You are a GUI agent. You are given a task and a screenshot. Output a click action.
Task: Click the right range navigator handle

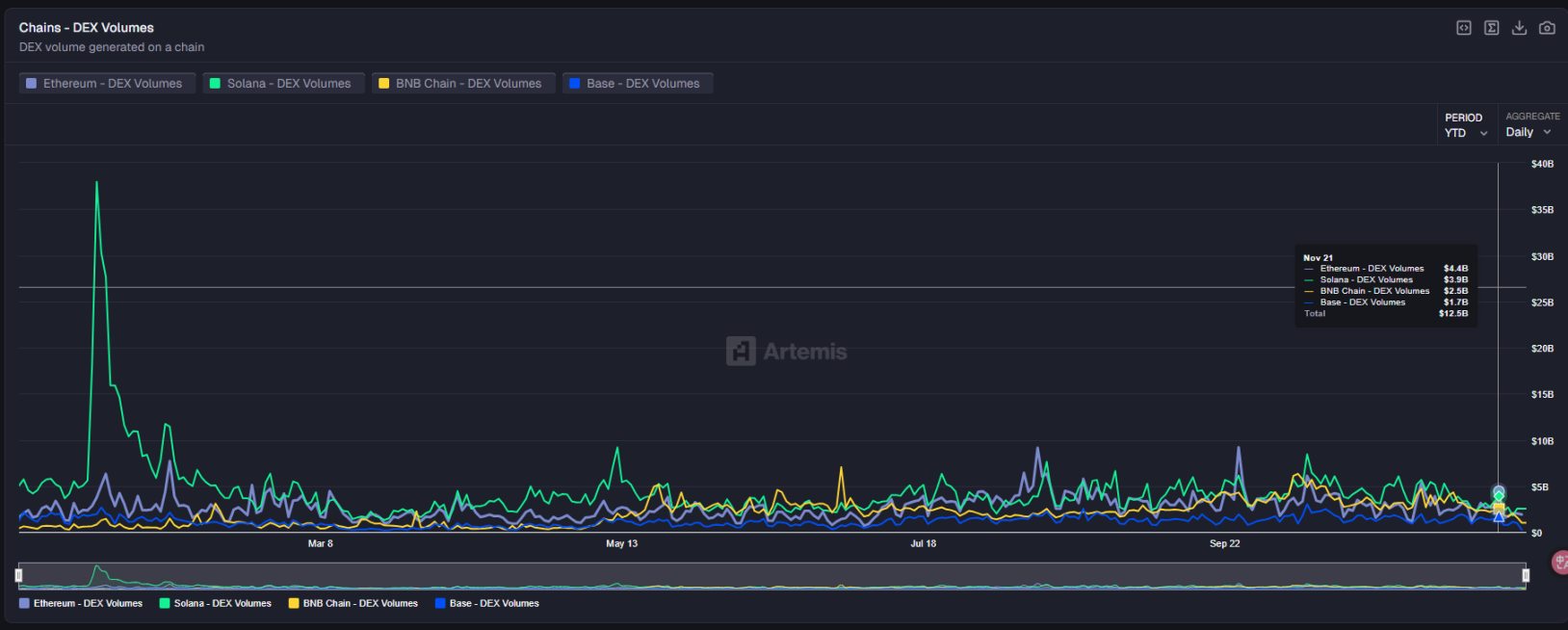click(1526, 575)
